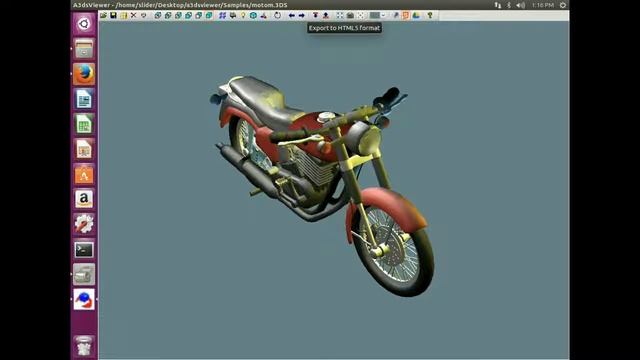Click the blue four-square grid icon
The width and height of the screenshot is (640, 360).
point(222,16)
